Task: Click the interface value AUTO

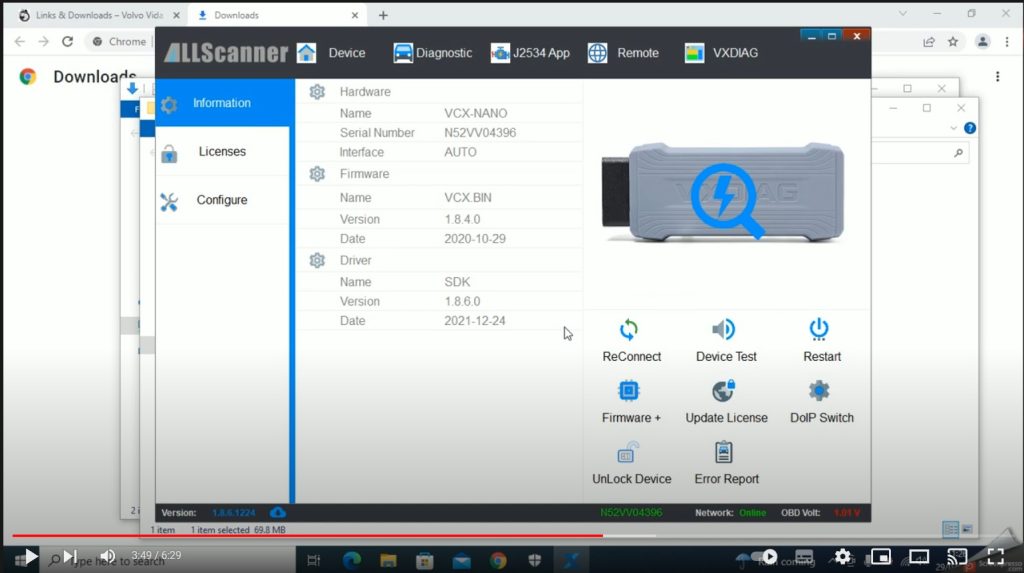Action: [460, 152]
